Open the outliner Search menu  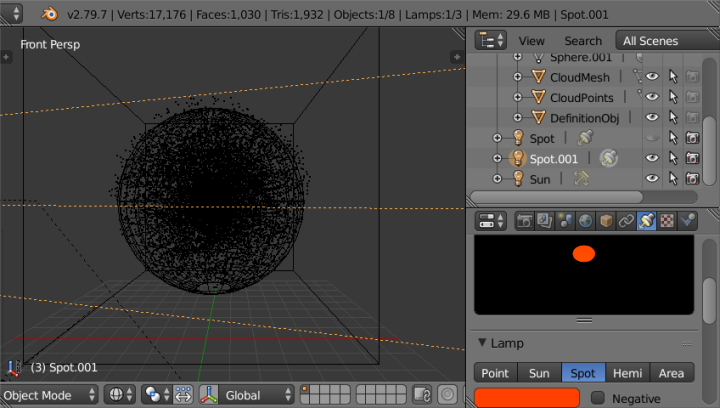tap(582, 41)
